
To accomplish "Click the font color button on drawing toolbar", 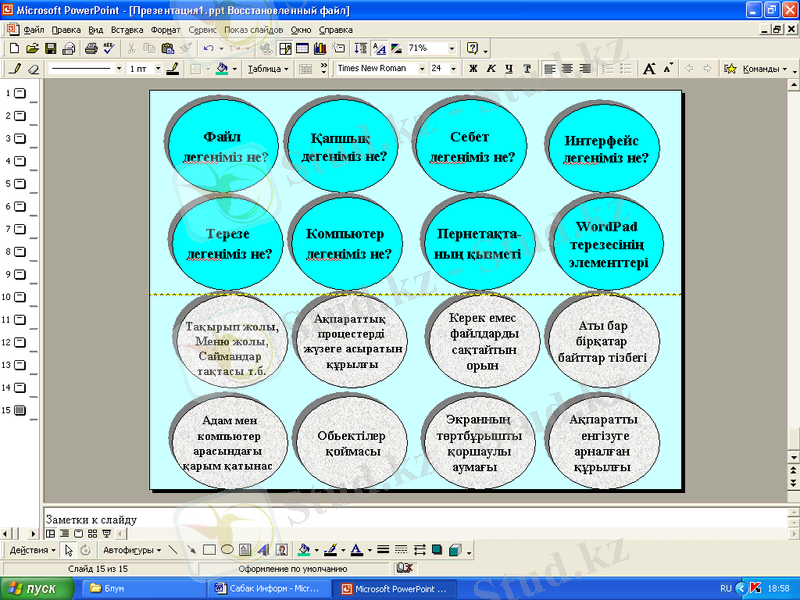I will [356, 550].
